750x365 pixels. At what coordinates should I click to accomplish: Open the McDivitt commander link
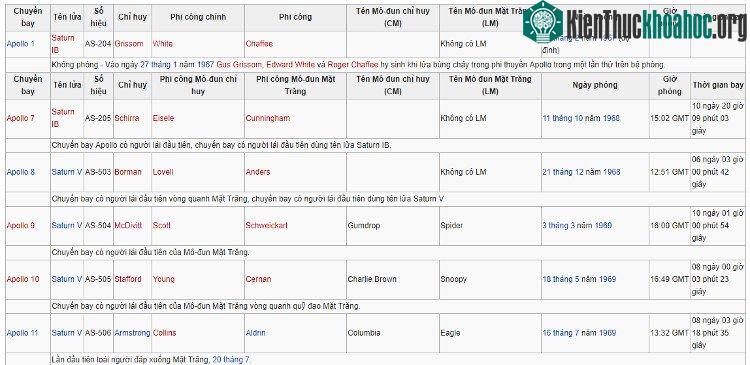tap(128, 225)
